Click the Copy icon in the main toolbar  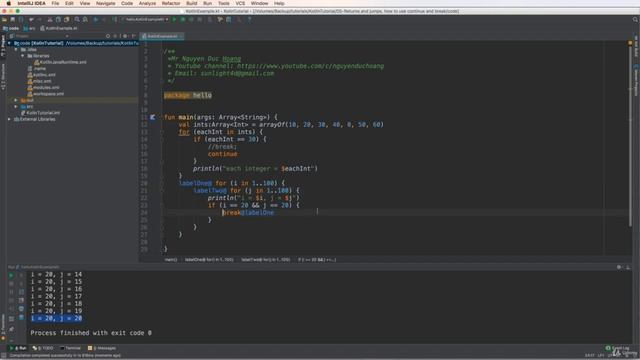(x=58, y=19)
